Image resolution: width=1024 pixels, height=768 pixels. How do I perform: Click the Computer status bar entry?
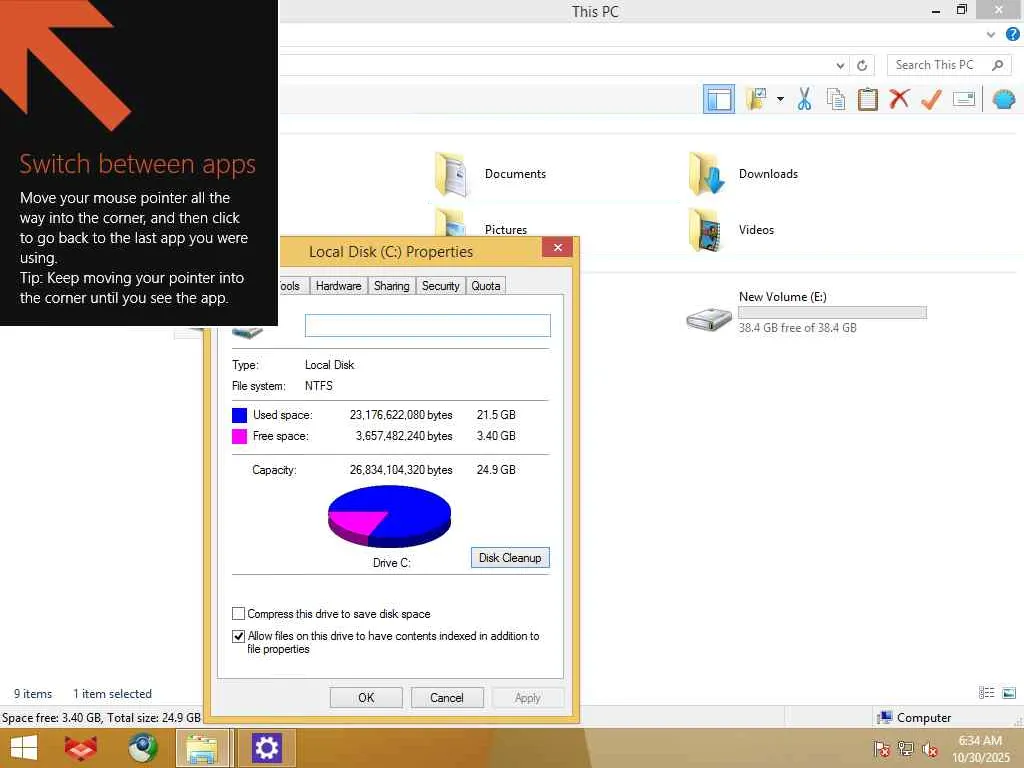coord(914,718)
